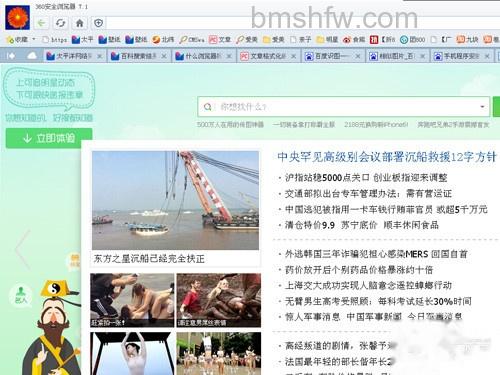Click the 名人 round person icon

point(21,295)
